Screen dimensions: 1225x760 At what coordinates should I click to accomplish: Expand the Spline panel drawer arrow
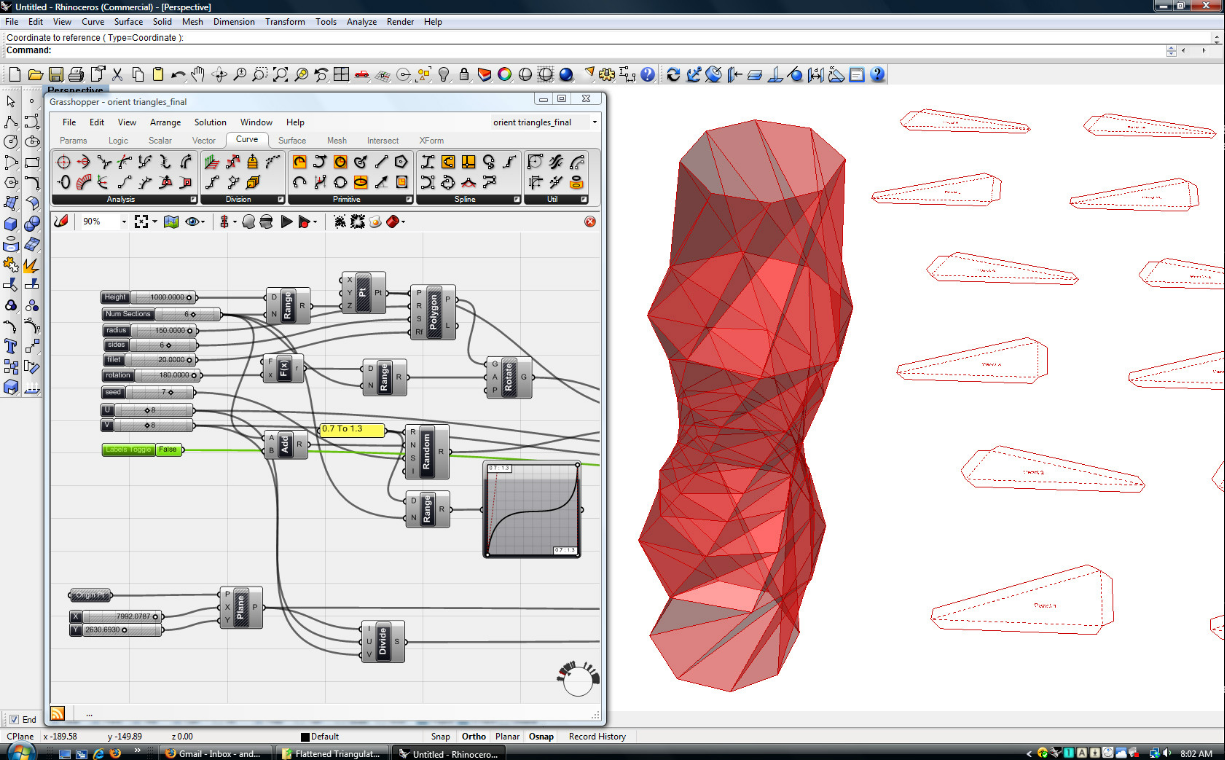517,200
